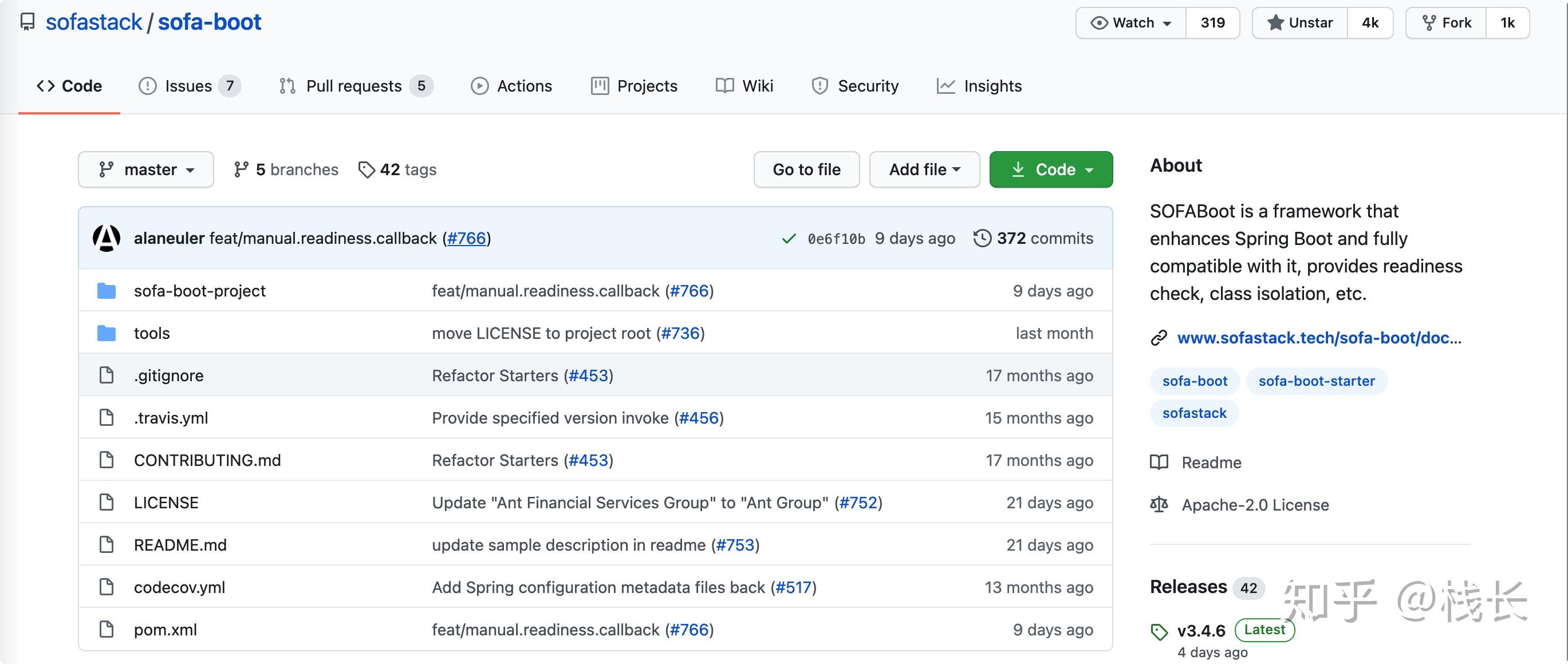Viewport: 1568px width, 664px height.
Task: Expand the master branch selector
Action: pyautogui.click(x=146, y=170)
